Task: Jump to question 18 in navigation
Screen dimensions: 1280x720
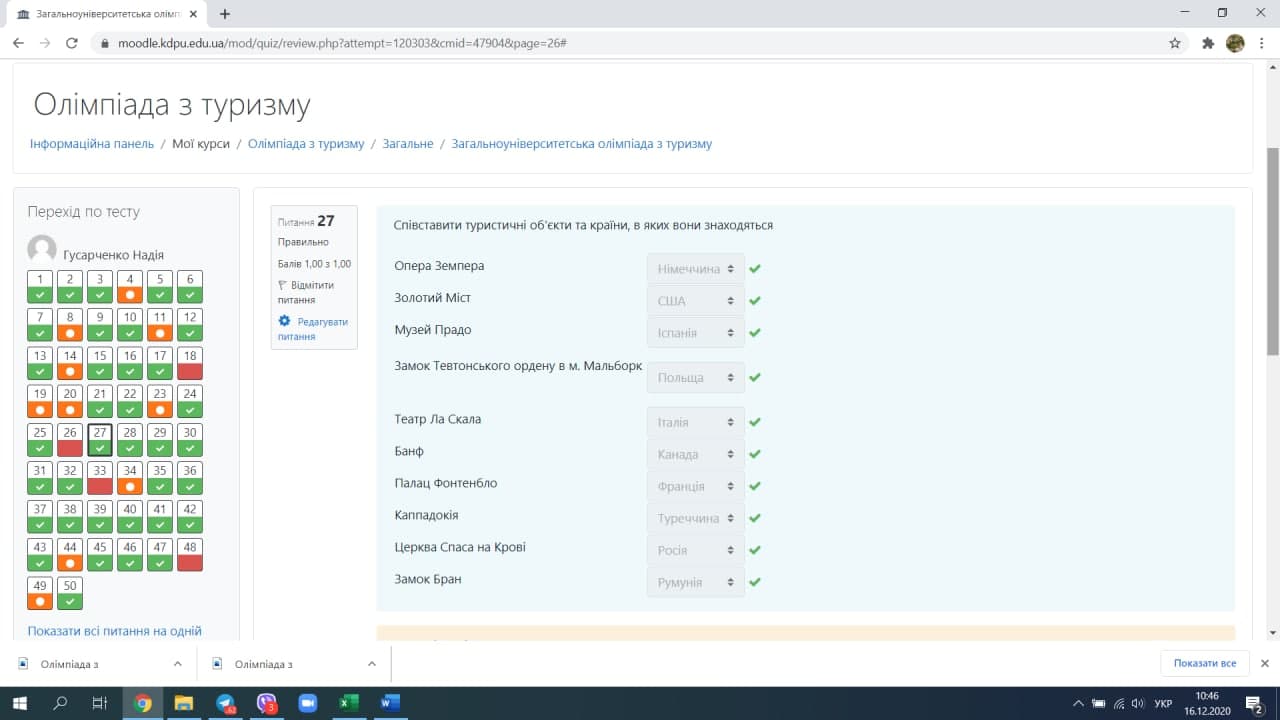Action: pos(189,364)
